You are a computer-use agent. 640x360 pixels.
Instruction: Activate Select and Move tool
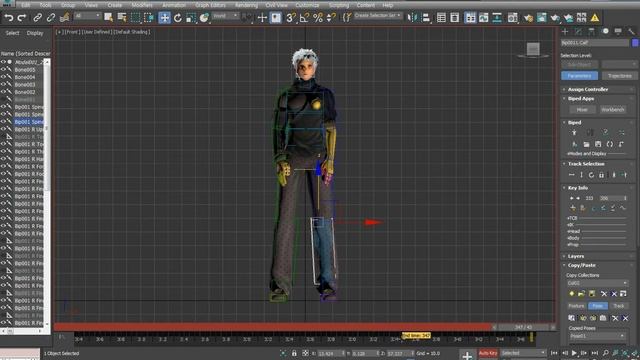click(164, 18)
